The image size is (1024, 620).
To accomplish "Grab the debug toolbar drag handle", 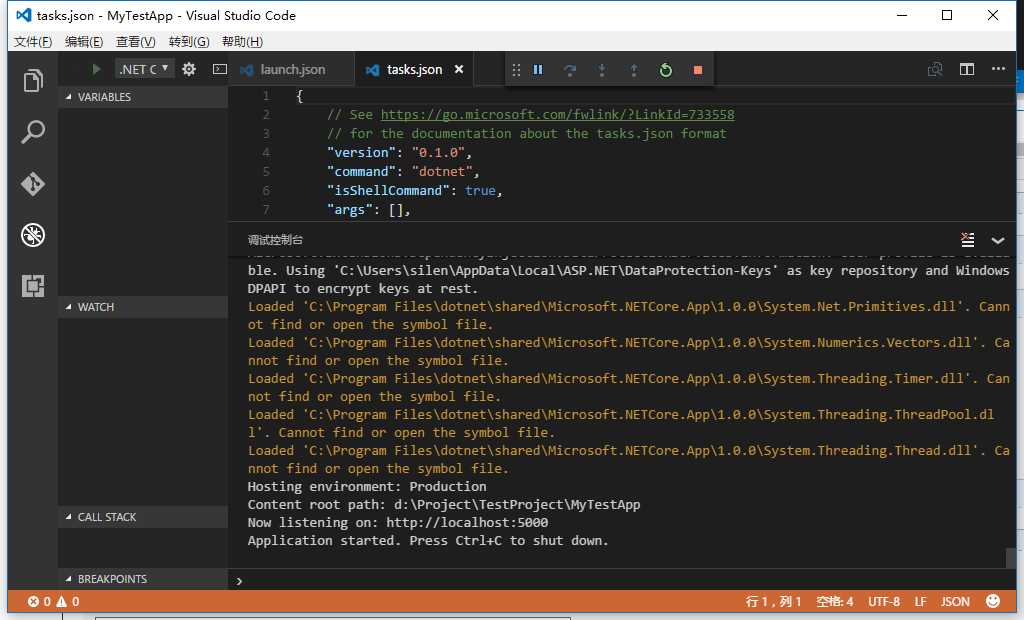I will tap(516, 69).
